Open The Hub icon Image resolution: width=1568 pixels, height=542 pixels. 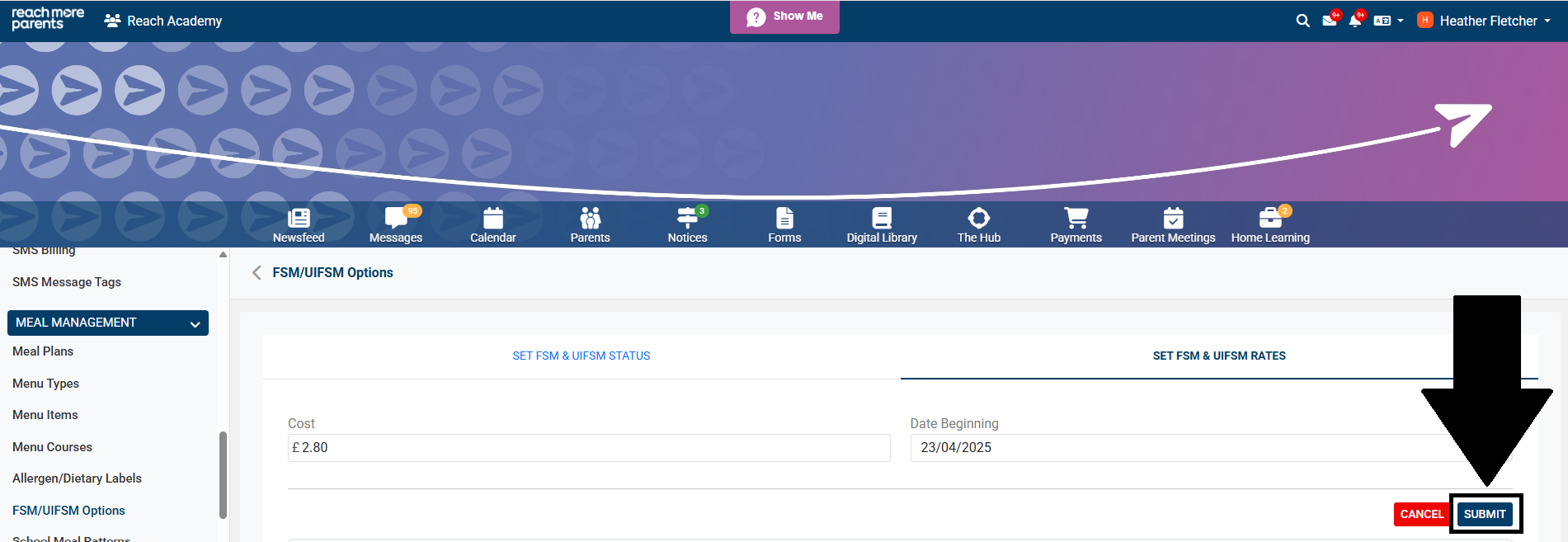[978, 219]
